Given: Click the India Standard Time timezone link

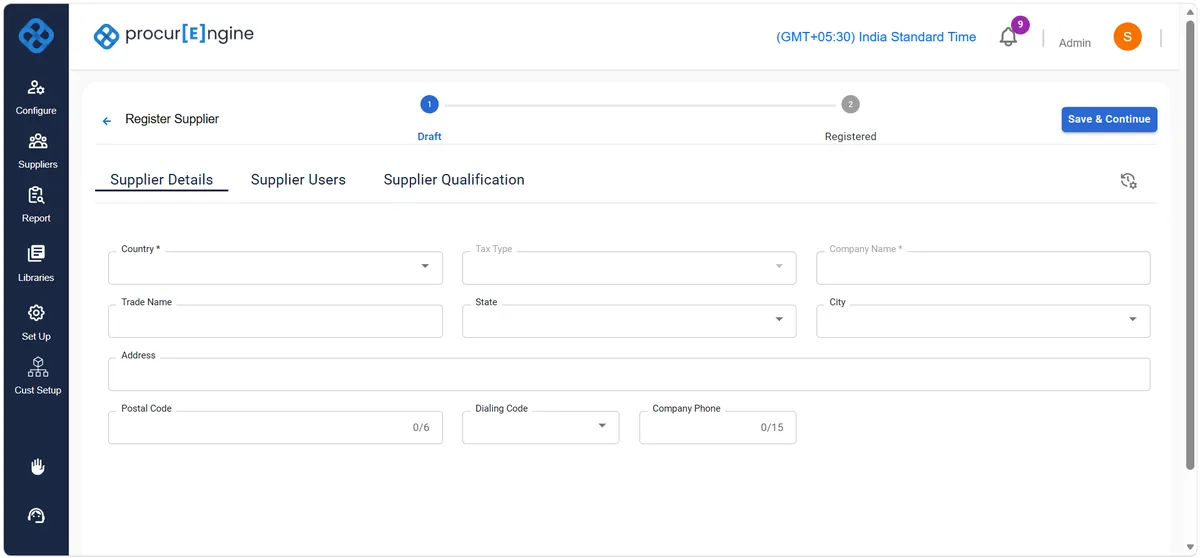Looking at the screenshot, I should [x=876, y=37].
